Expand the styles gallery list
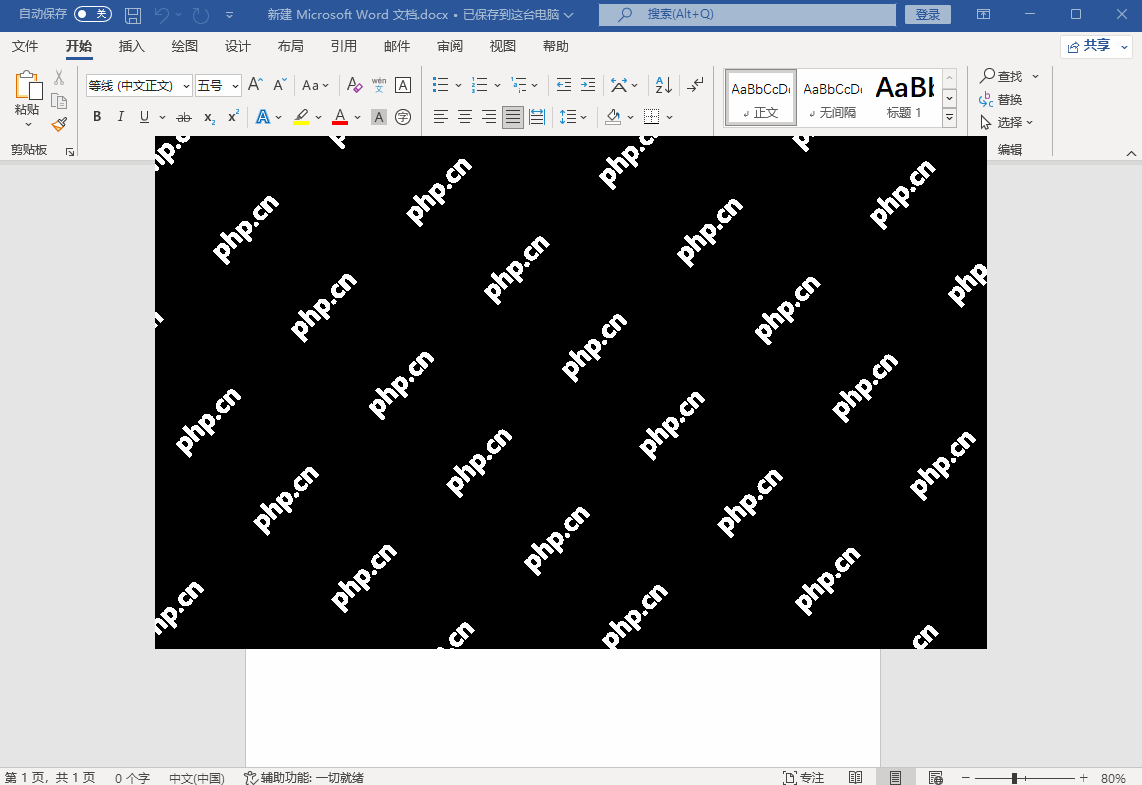 [x=949, y=118]
